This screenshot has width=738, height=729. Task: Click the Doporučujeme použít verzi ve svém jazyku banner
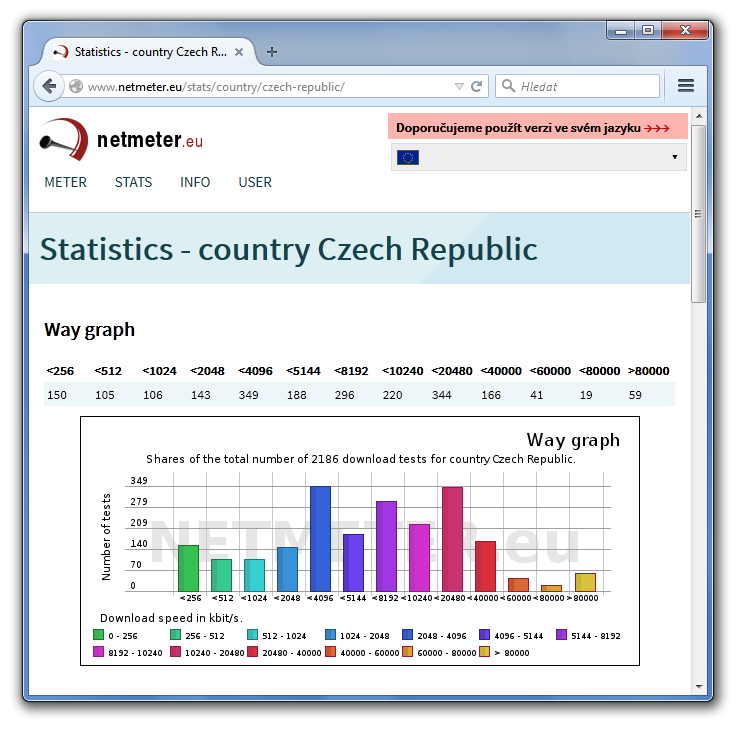click(537, 126)
